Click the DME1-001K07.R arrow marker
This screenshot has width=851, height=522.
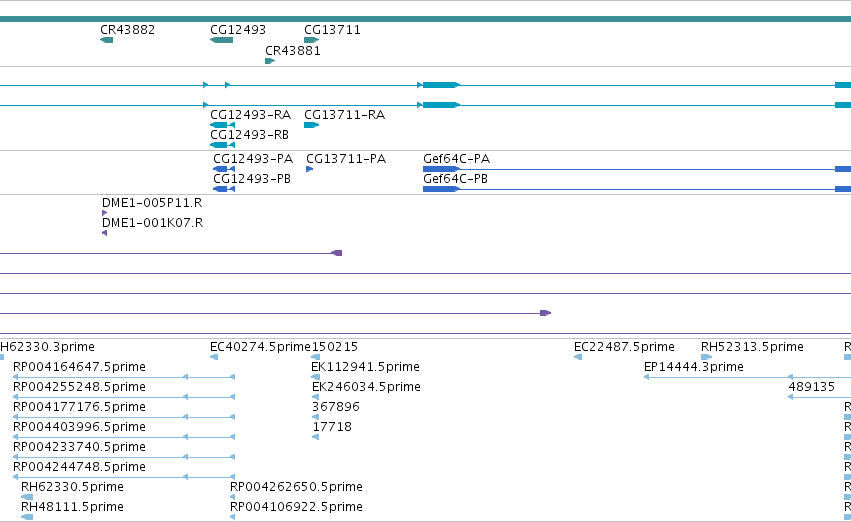(104, 233)
